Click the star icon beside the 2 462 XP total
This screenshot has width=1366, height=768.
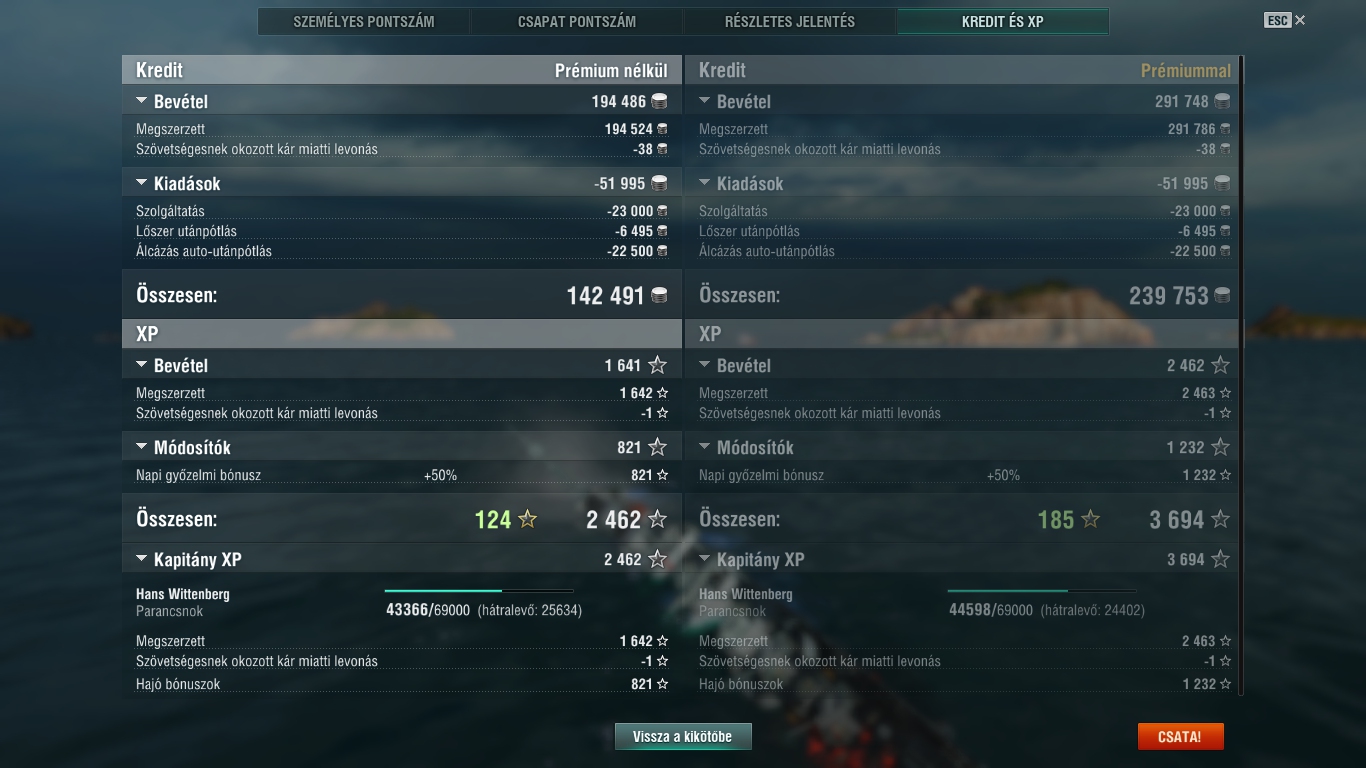[657, 519]
